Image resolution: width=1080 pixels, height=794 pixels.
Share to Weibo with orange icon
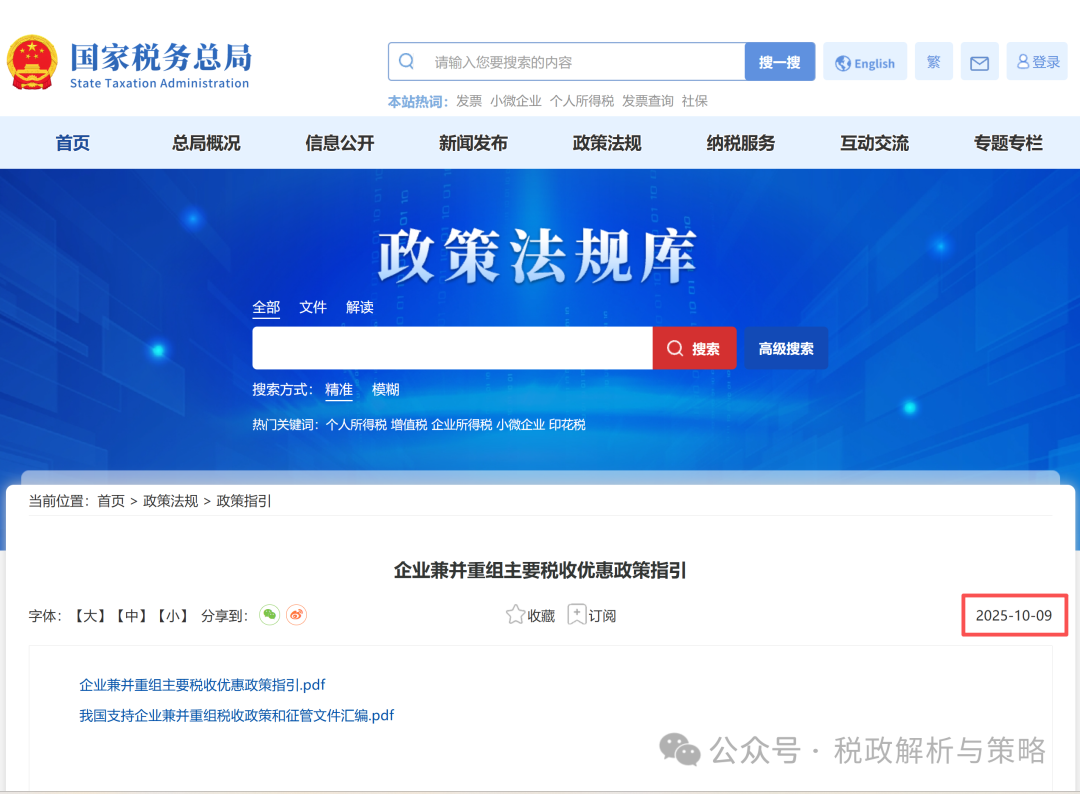coord(296,615)
